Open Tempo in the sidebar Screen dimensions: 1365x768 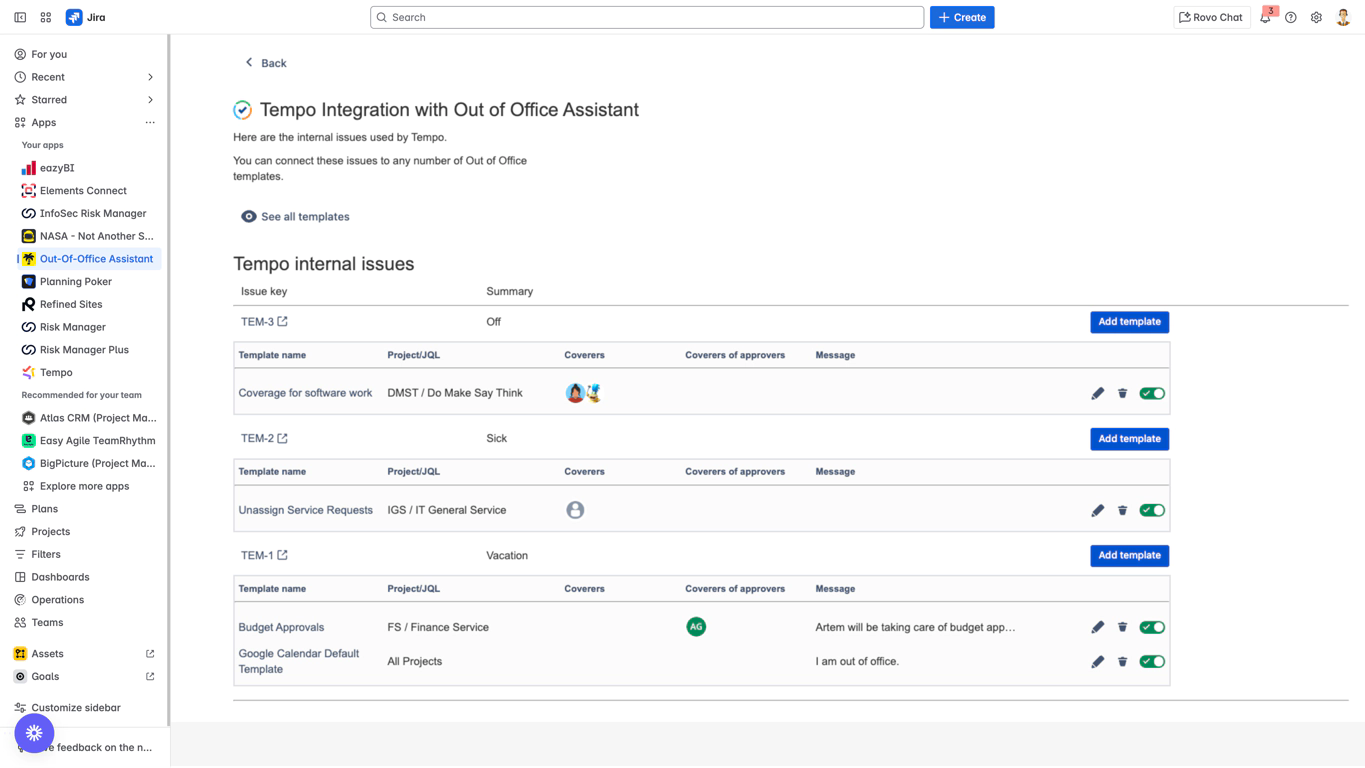(x=56, y=372)
